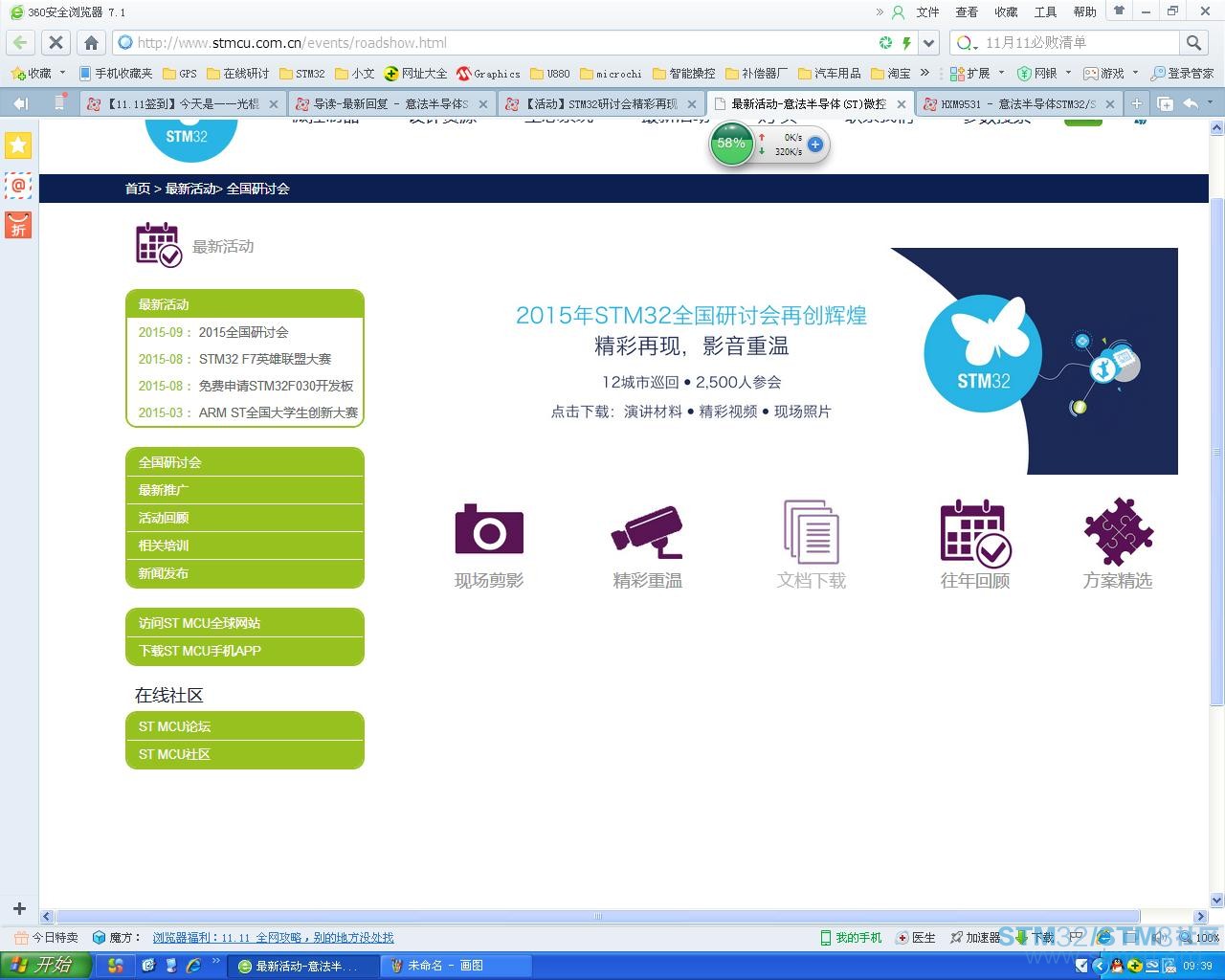Click the restore closed tab arrow icon
Screen dimensions: 1225x980
pyautogui.click(x=1191, y=103)
